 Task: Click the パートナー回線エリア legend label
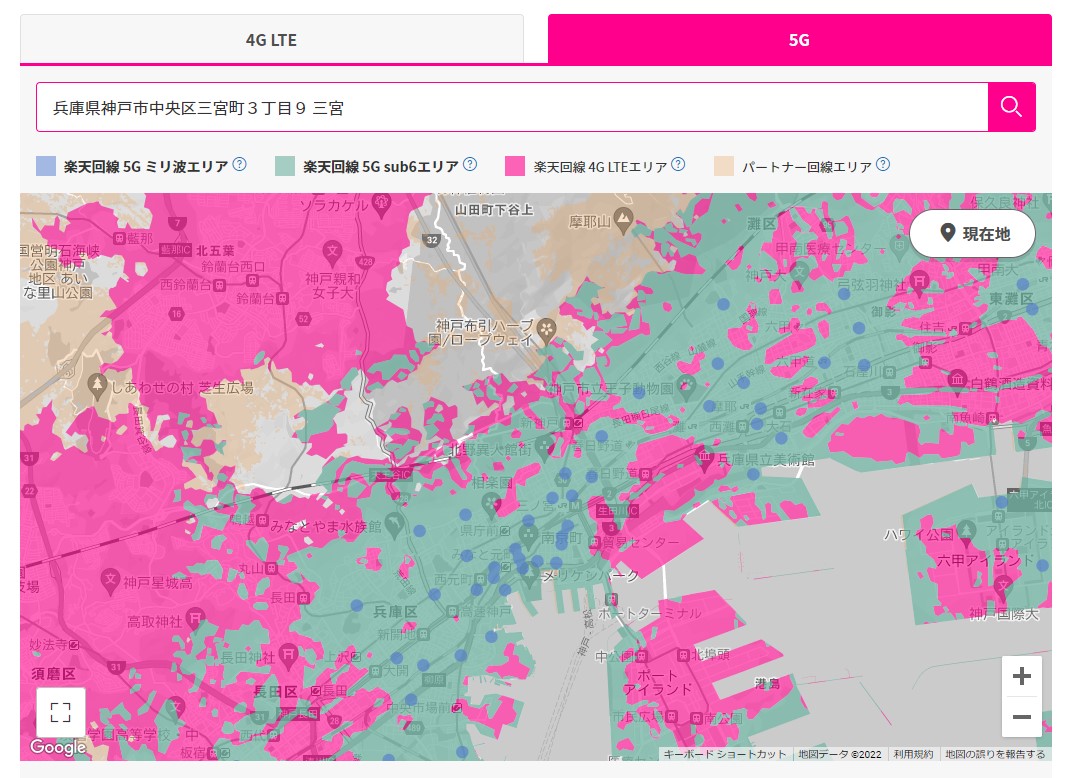[806, 166]
